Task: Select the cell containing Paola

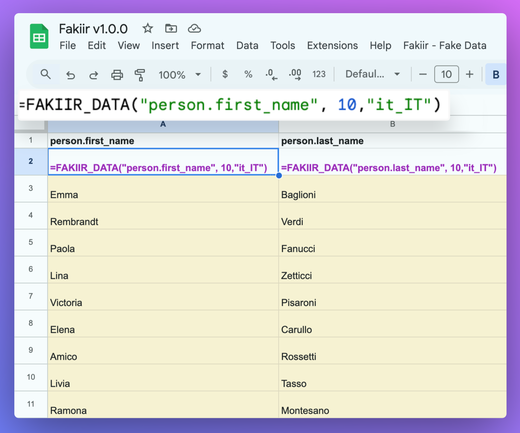Action: (163, 243)
